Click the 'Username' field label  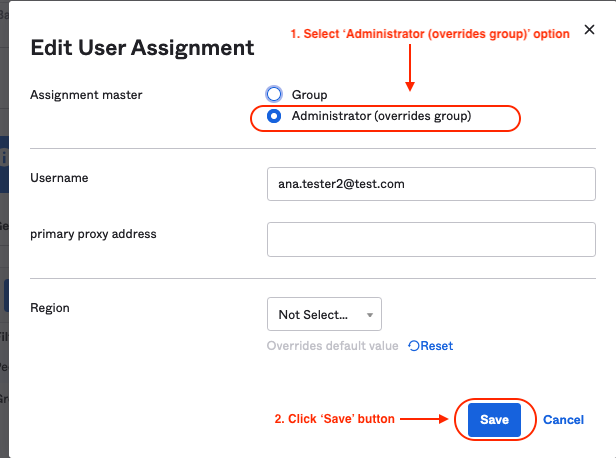pos(59,178)
